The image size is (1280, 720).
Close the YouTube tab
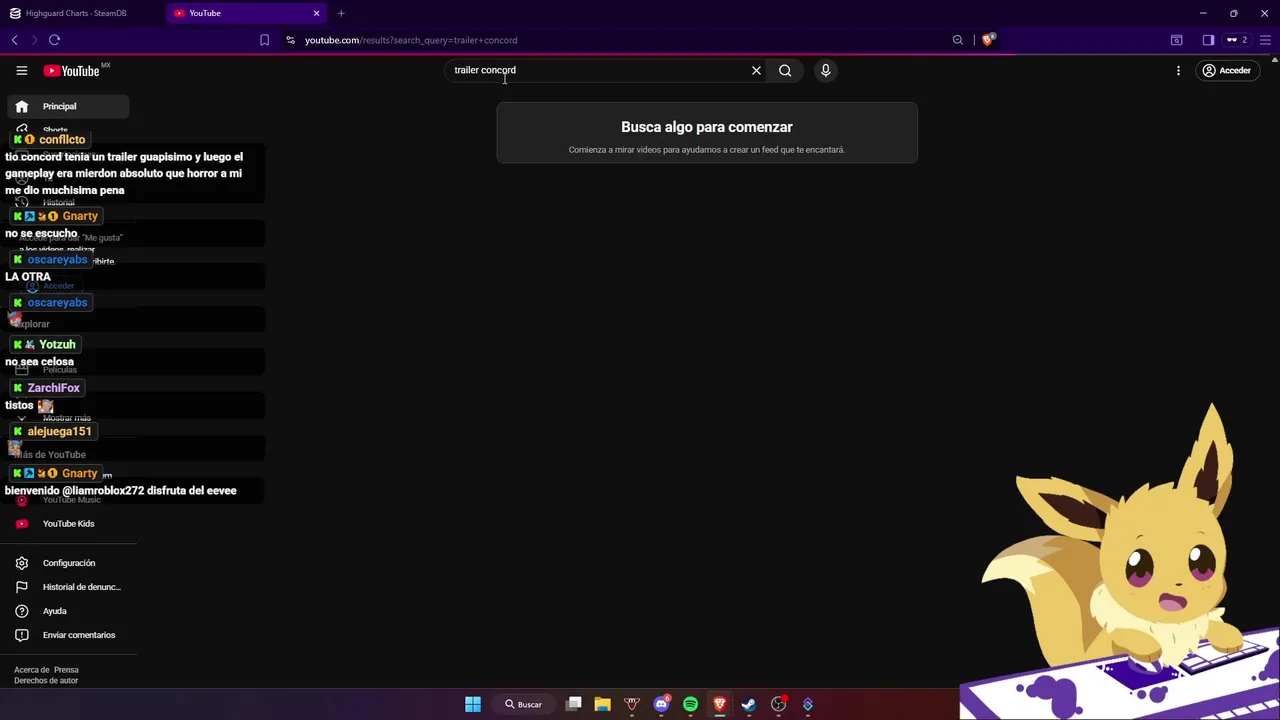[x=316, y=13]
